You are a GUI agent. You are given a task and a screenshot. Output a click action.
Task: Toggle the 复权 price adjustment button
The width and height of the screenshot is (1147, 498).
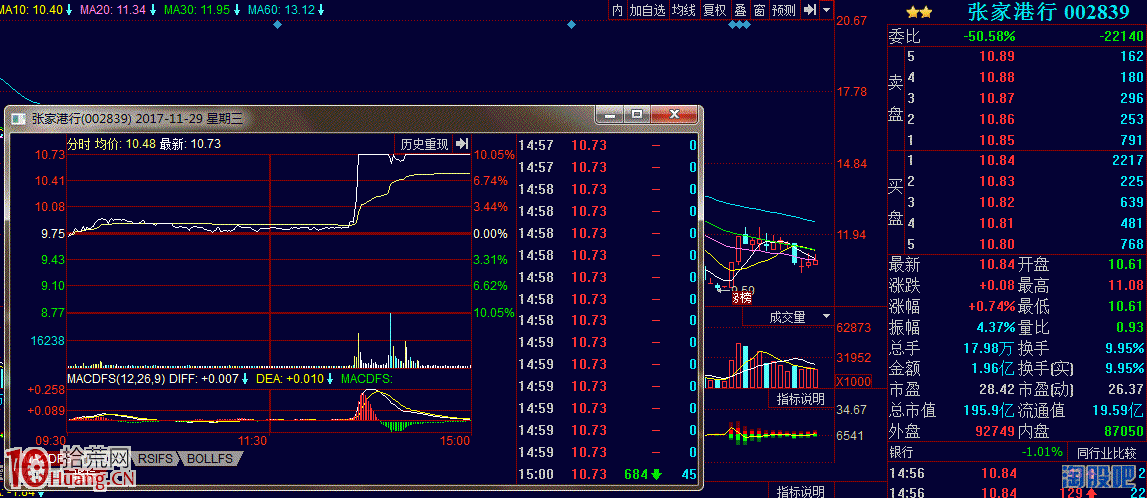[x=715, y=10]
